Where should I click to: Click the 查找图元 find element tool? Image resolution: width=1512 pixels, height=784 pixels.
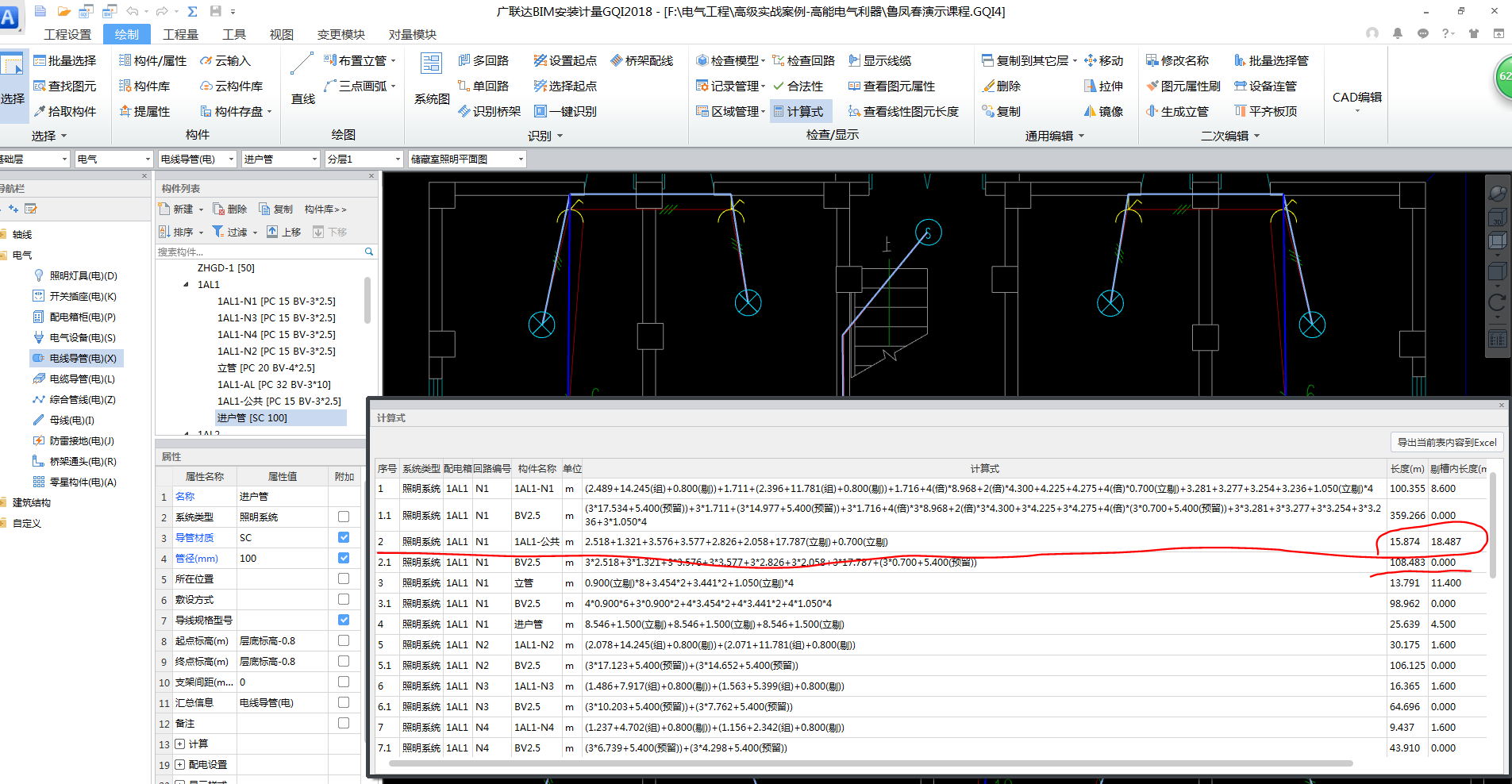pyautogui.click(x=64, y=86)
